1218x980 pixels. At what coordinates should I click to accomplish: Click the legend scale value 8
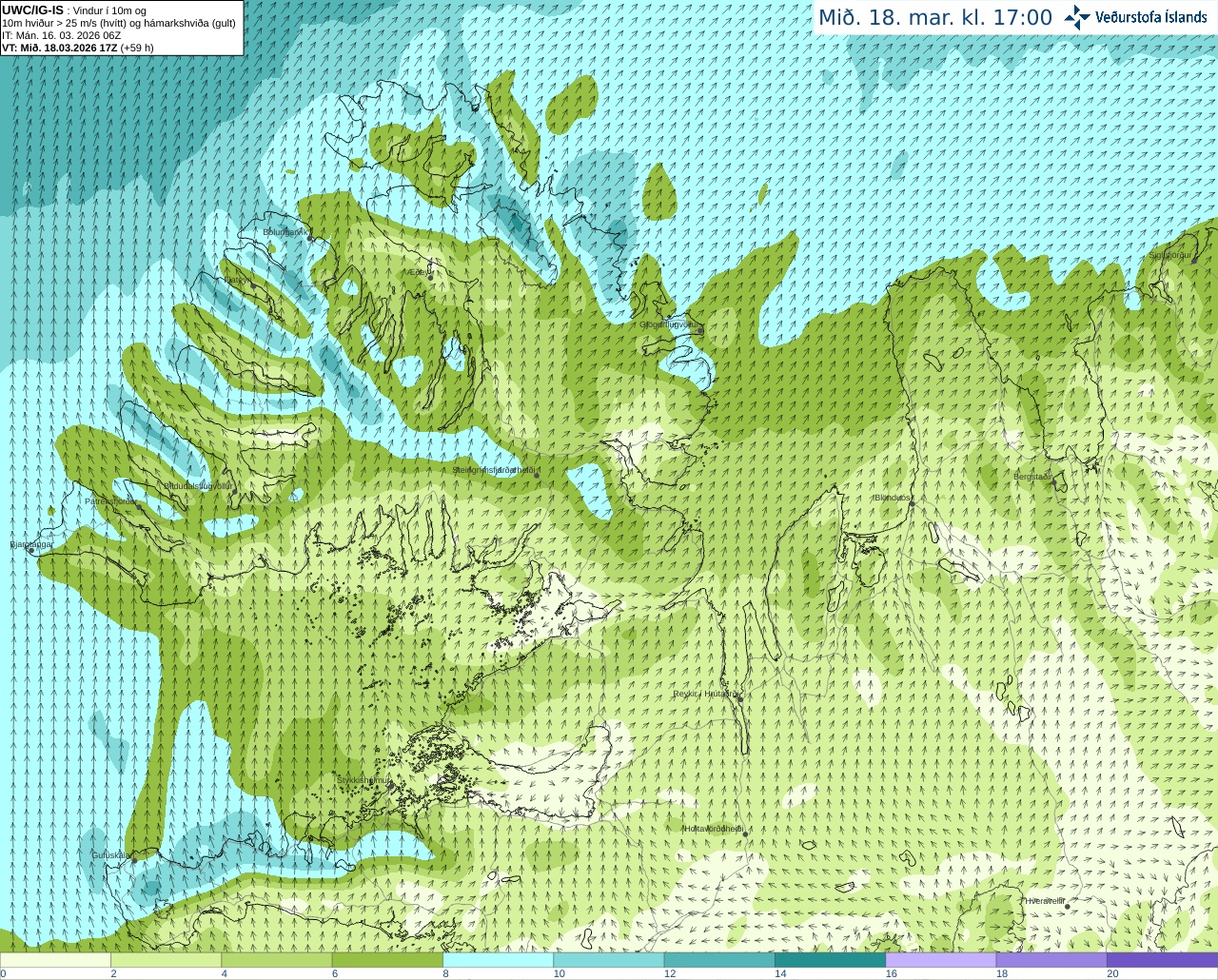tap(445, 973)
